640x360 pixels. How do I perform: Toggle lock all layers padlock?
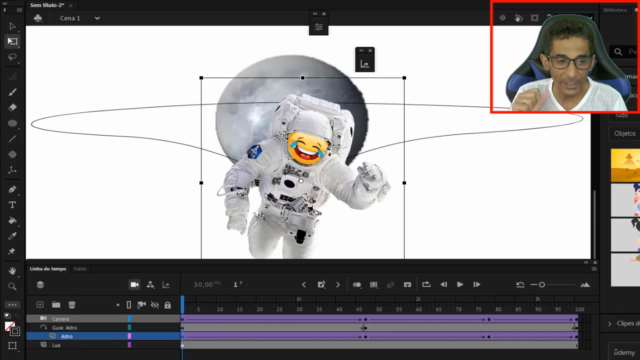pos(168,305)
